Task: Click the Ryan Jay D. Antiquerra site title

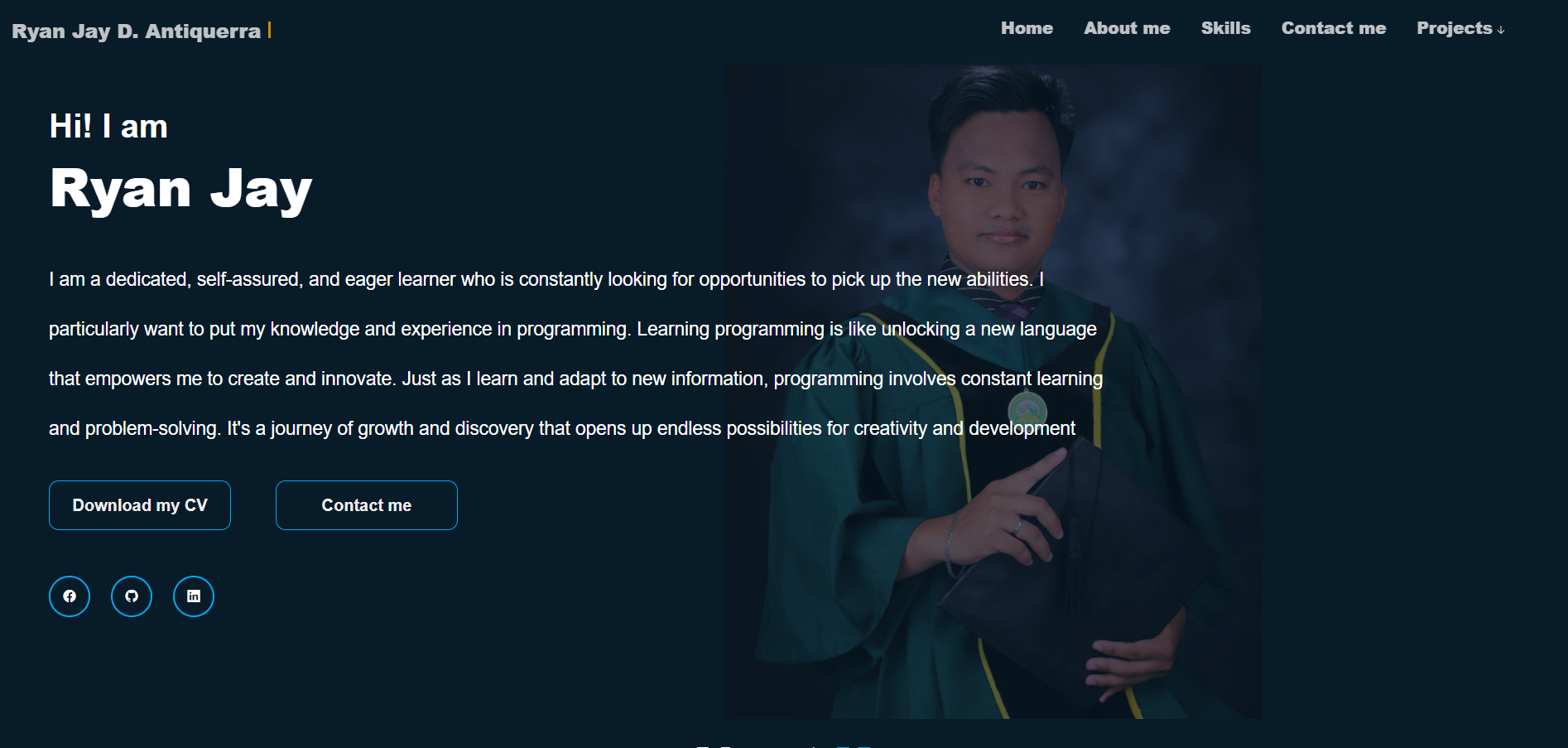Action: (x=137, y=31)
